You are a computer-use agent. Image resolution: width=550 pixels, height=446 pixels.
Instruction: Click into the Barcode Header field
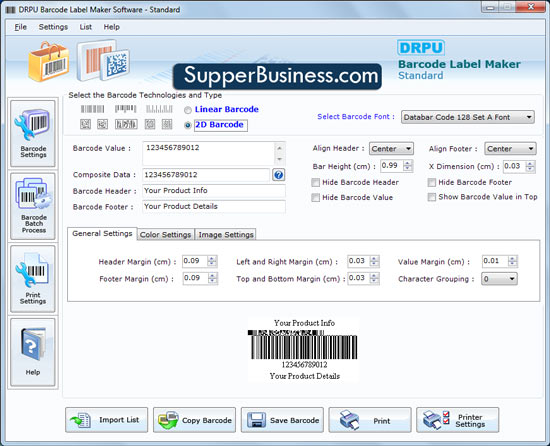pos(214,191)
